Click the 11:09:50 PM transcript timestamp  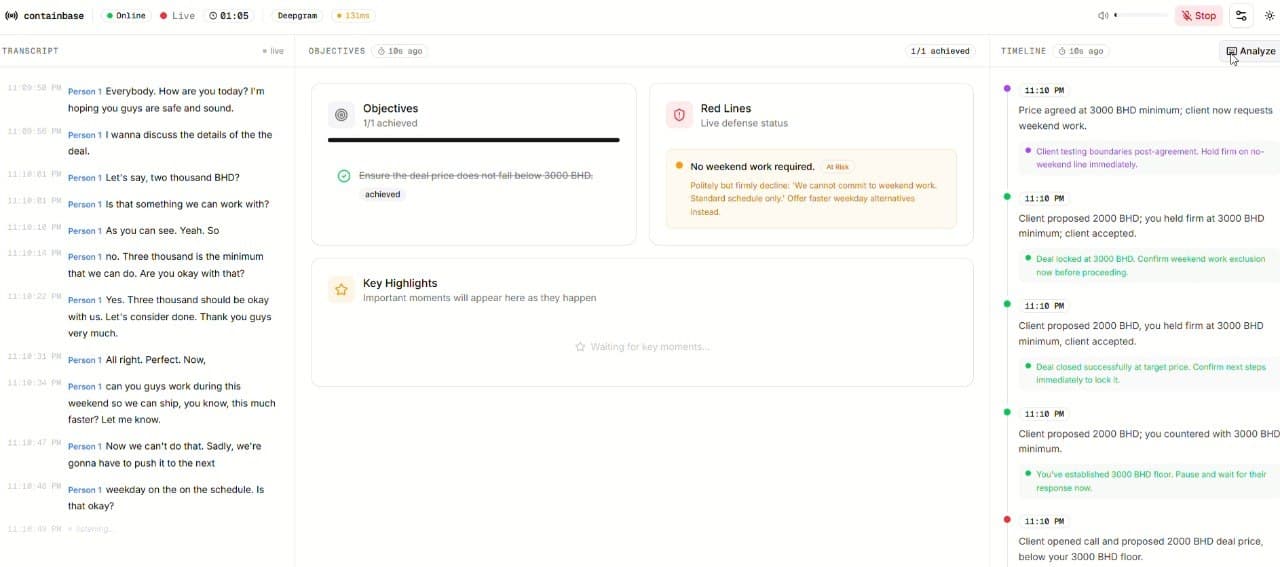click(x=33, y=88)
